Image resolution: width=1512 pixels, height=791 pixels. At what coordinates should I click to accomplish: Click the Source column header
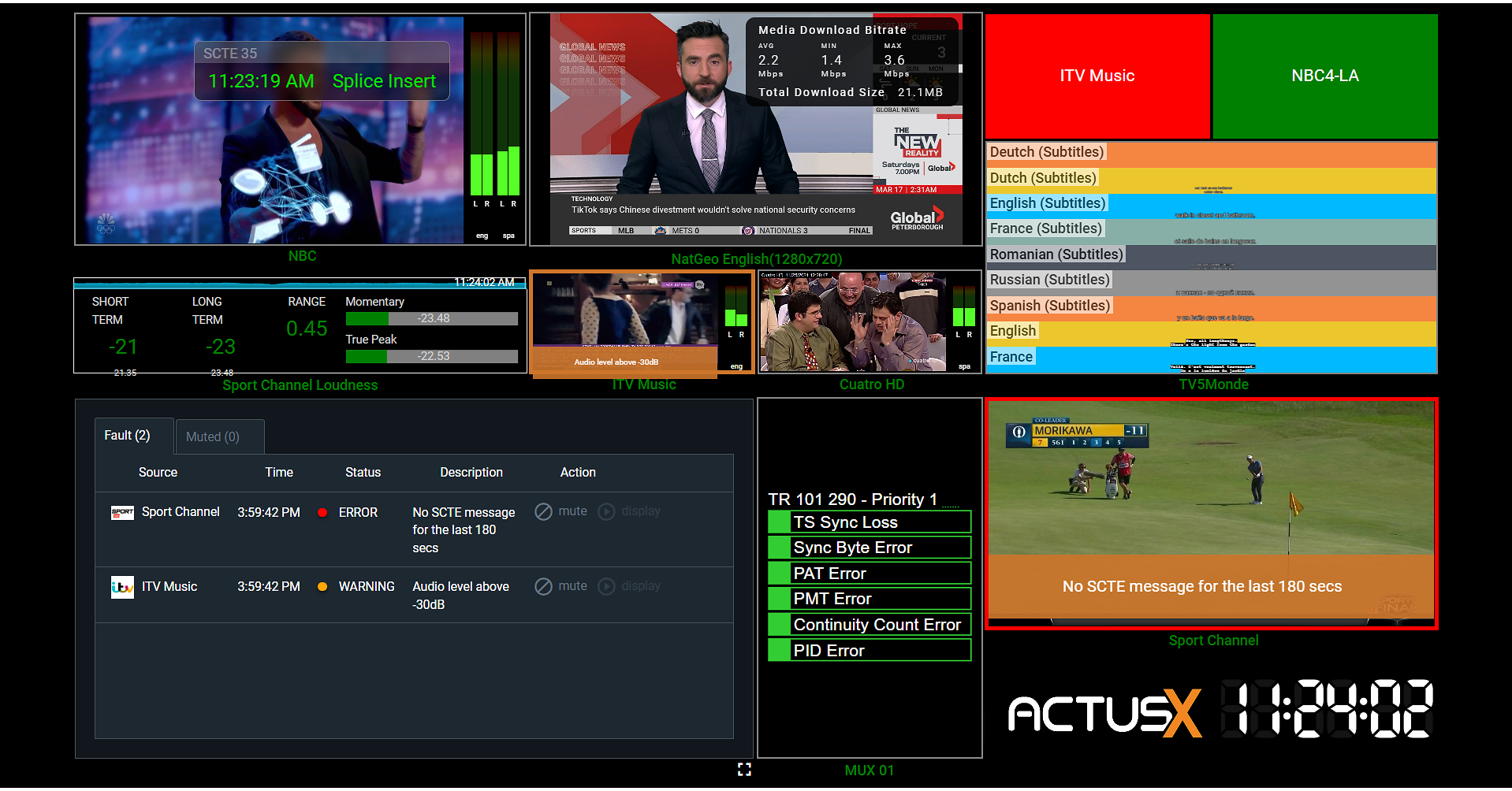click(158, 473)
